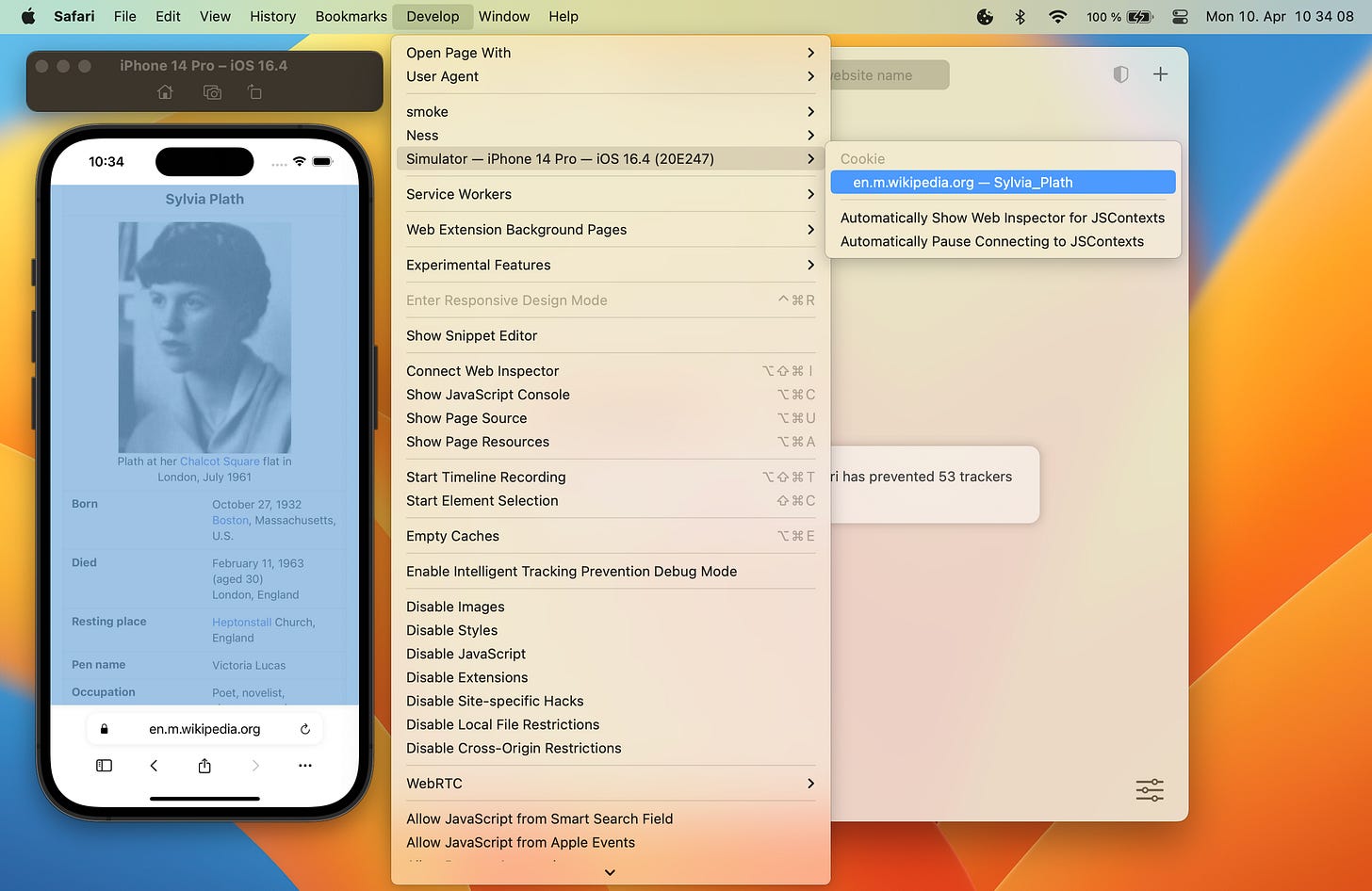This screenshot has height=891, width=1372.
Task: Go back in iPhone Safari
Action: 154,766
